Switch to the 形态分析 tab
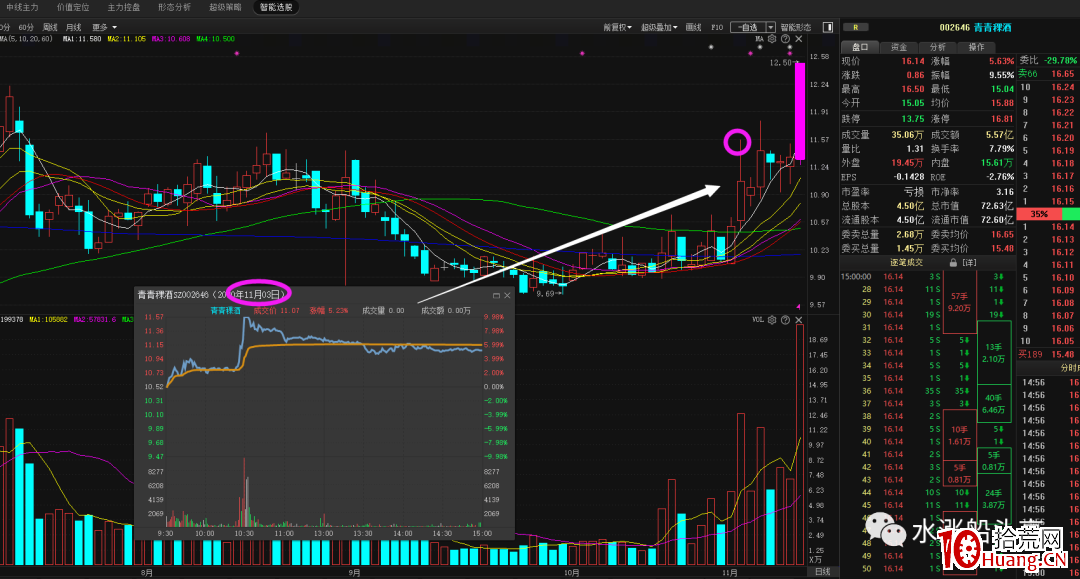The height and width of the screenshot is (579, 1080). point(174,7)
